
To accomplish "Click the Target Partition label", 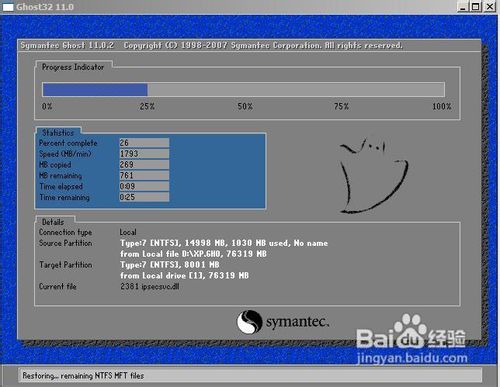I will coord(65,265).
